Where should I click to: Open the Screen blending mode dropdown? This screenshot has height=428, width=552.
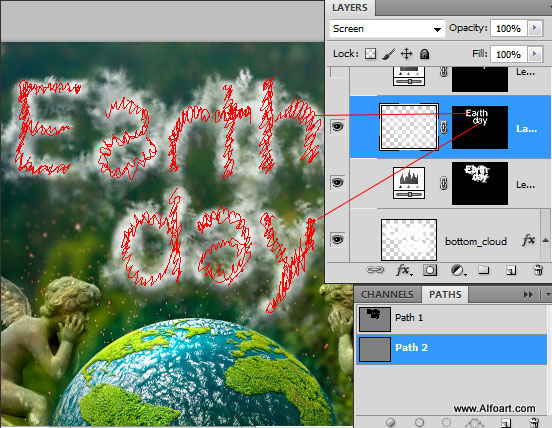(387, 29)
